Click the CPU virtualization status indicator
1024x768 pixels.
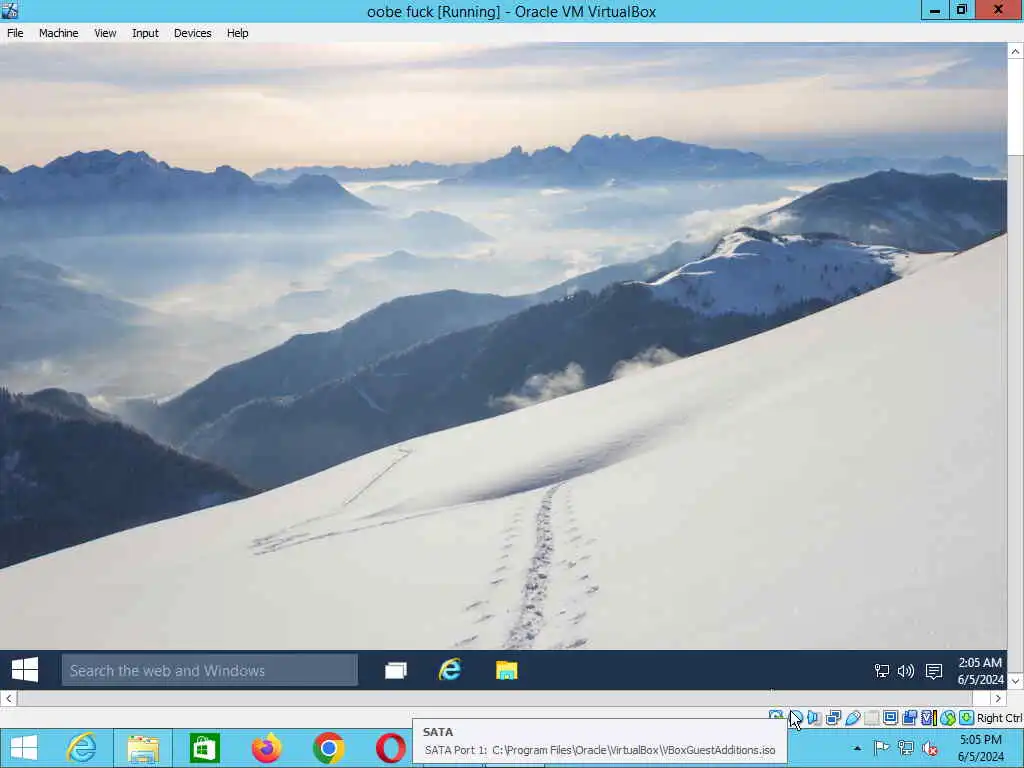pyautogui.click(x=929, y=718)
